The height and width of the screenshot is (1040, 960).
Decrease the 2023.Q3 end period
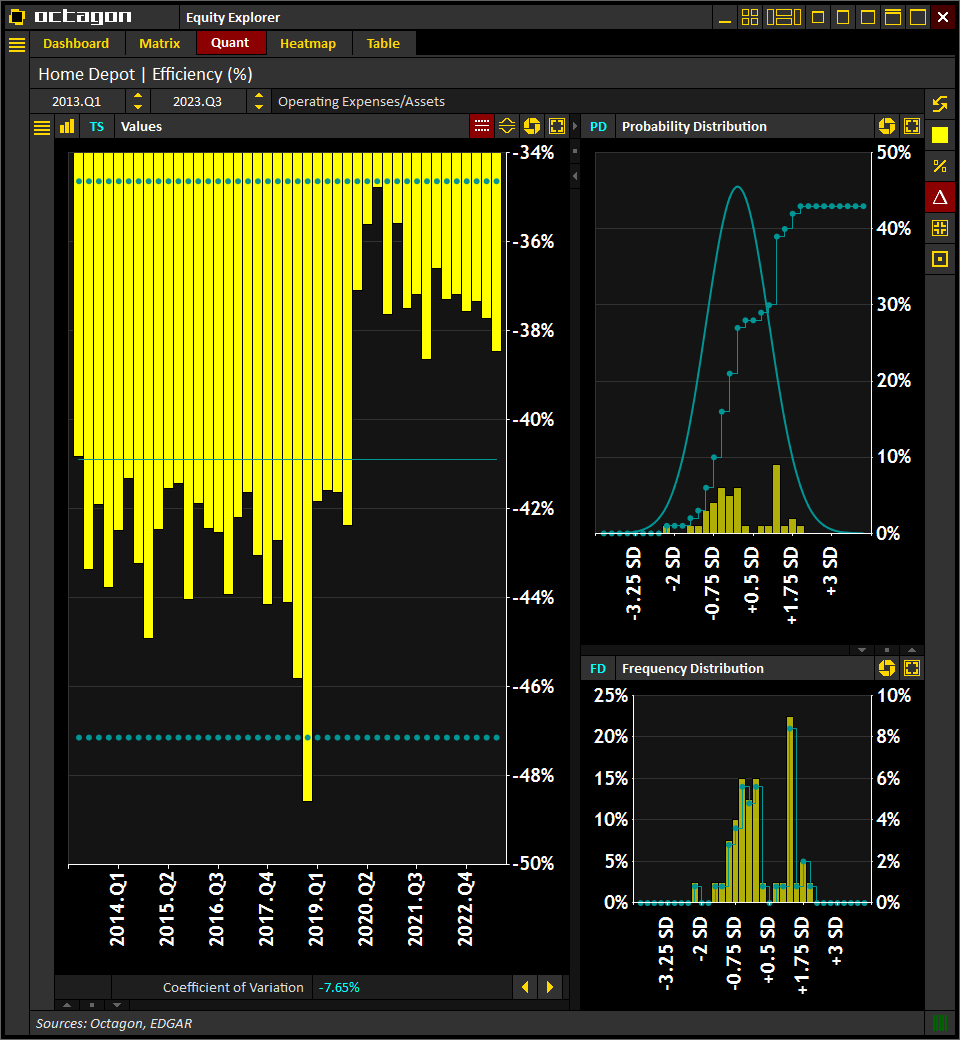[259, 107]
